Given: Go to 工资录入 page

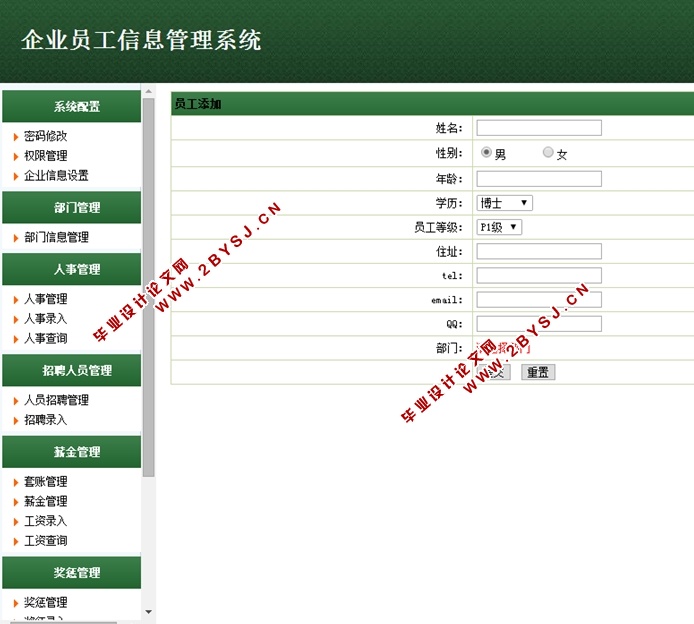Looking at the screenshot, I should 45,521.
